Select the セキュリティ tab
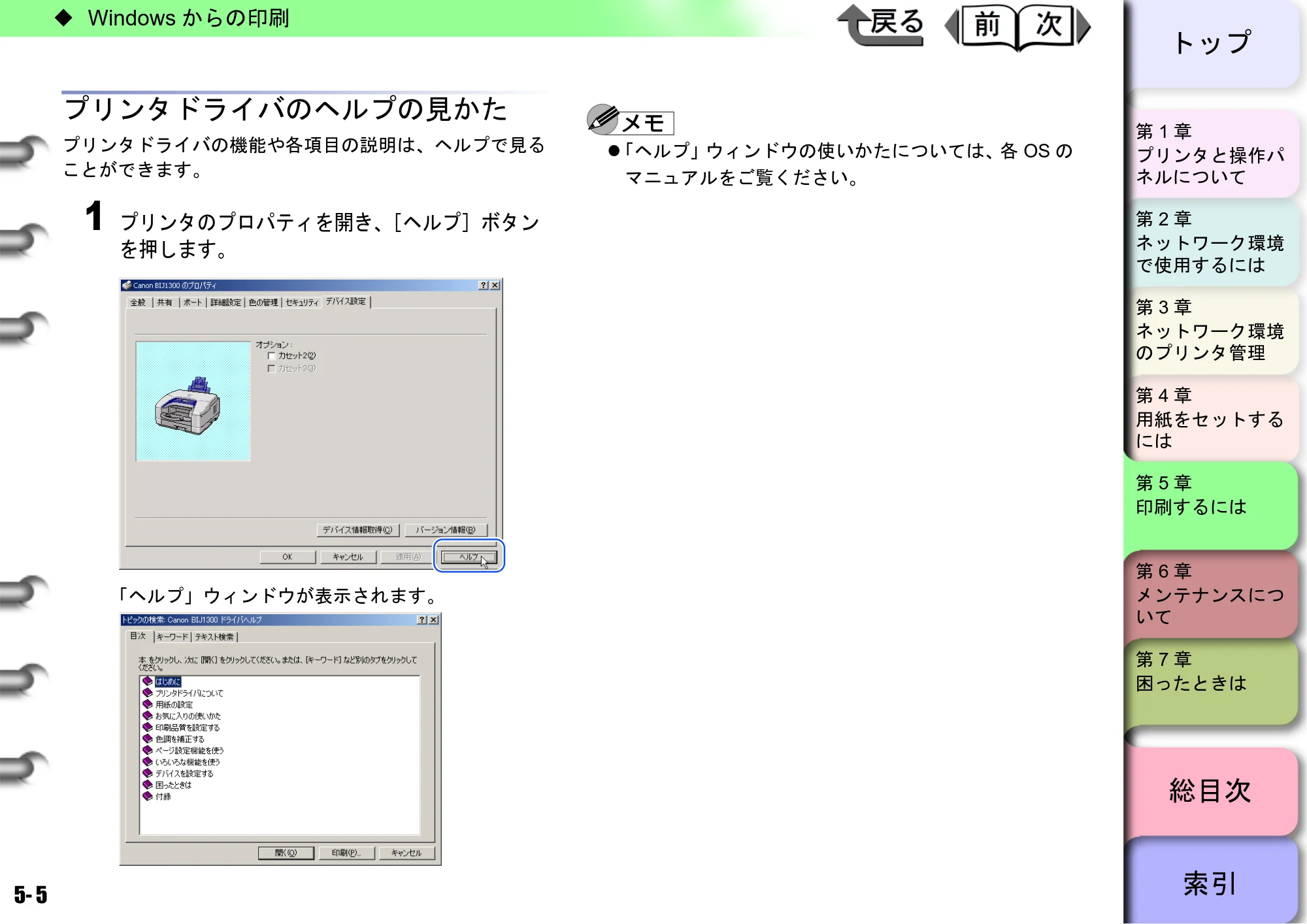The image size is (1307, 924). (x=302, y=303)
